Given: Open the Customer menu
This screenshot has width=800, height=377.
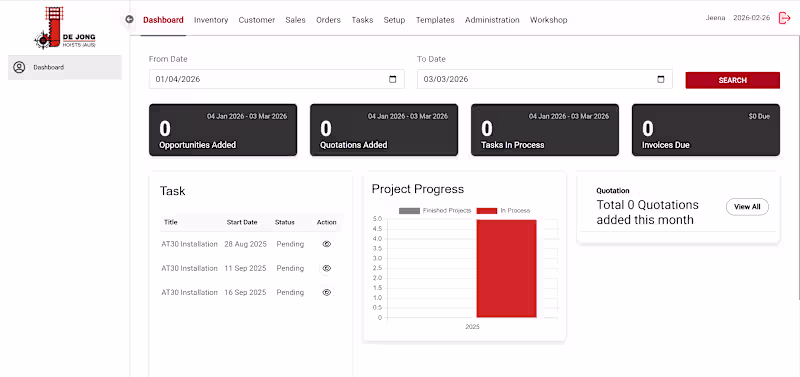Looking at the screenshot, I should pos(257,20).
